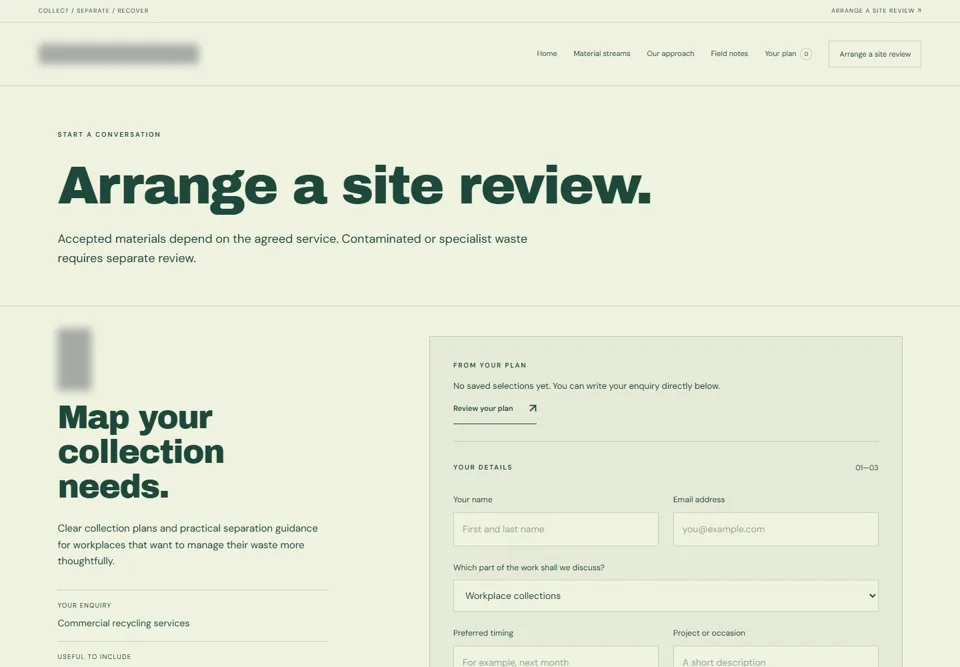This screenshot has height=667, width=960.
Task: Click the blurred site logo
Action: tap(118, 54)
